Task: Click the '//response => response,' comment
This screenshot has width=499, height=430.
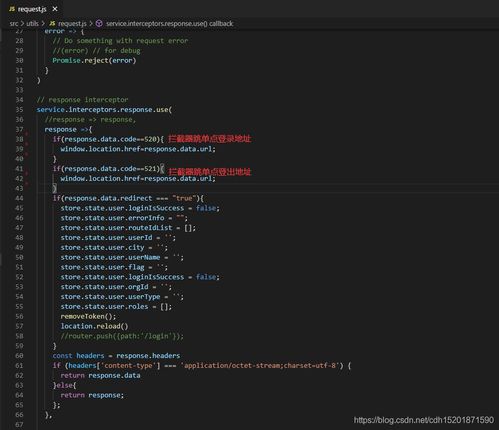Action: click(x=90, y=120)
